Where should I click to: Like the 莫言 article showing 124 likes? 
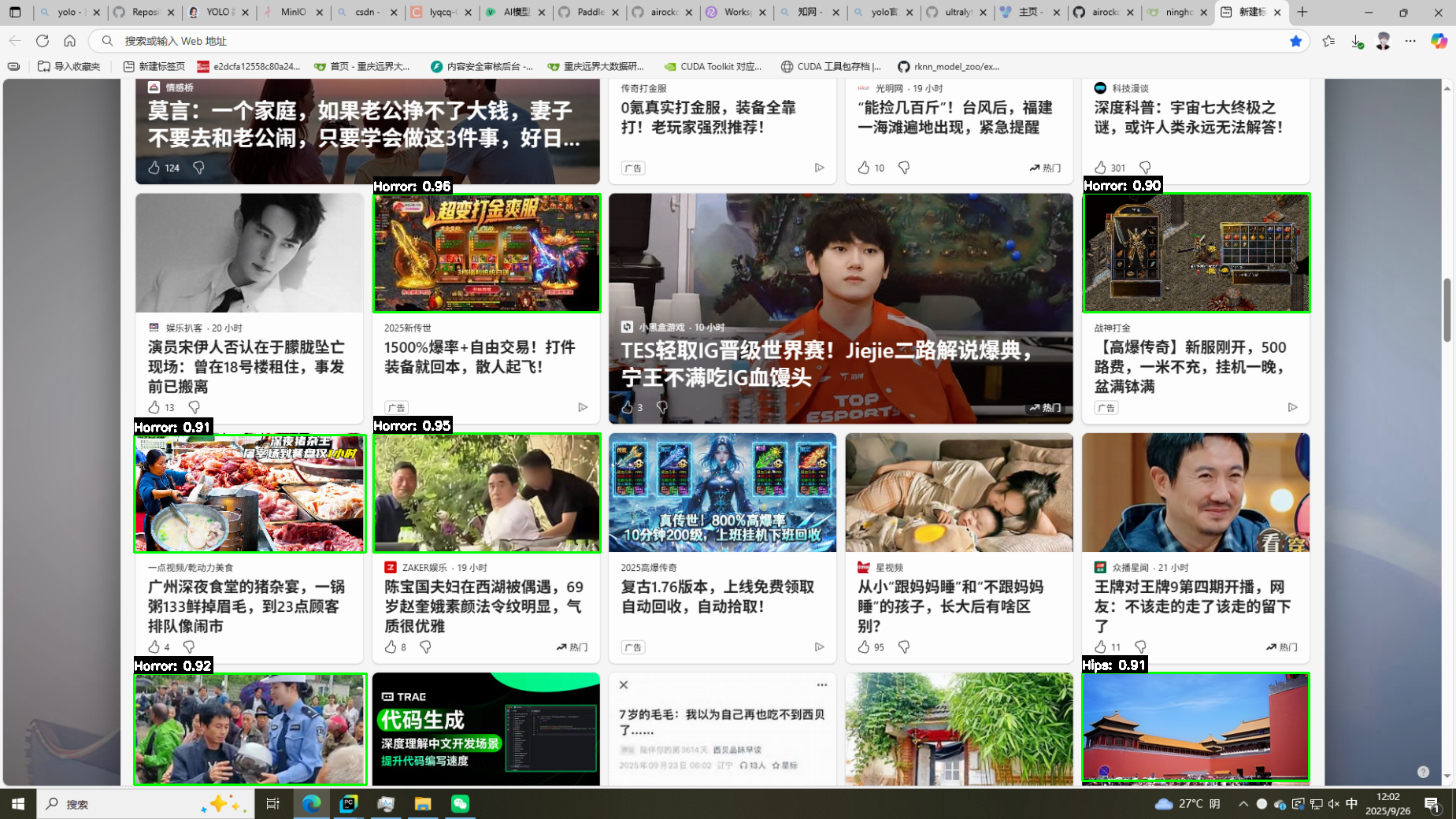[154, 168]
